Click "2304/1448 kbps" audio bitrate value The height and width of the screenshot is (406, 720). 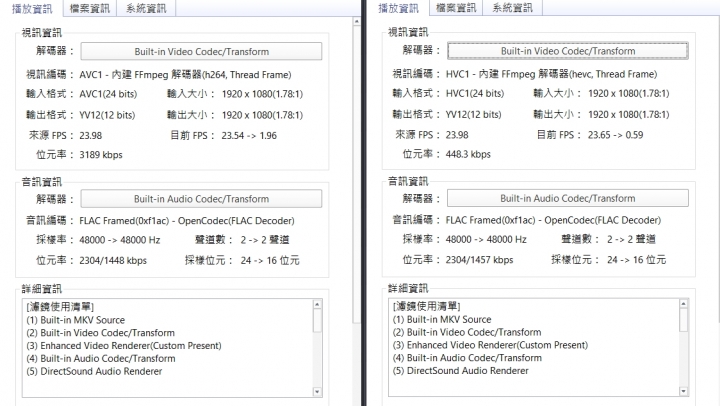tap(113, 261)
